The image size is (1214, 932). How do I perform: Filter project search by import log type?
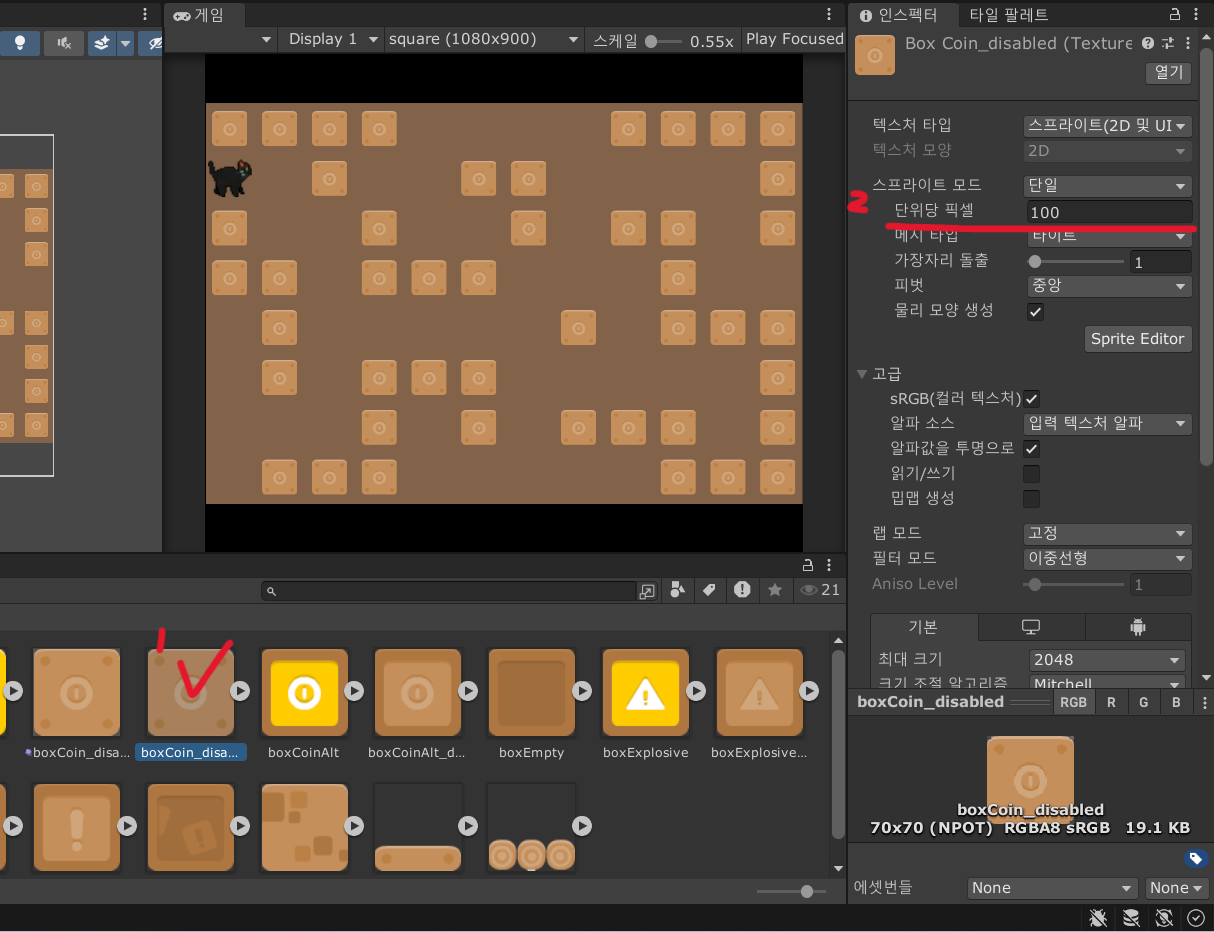(x=742, y=590)
